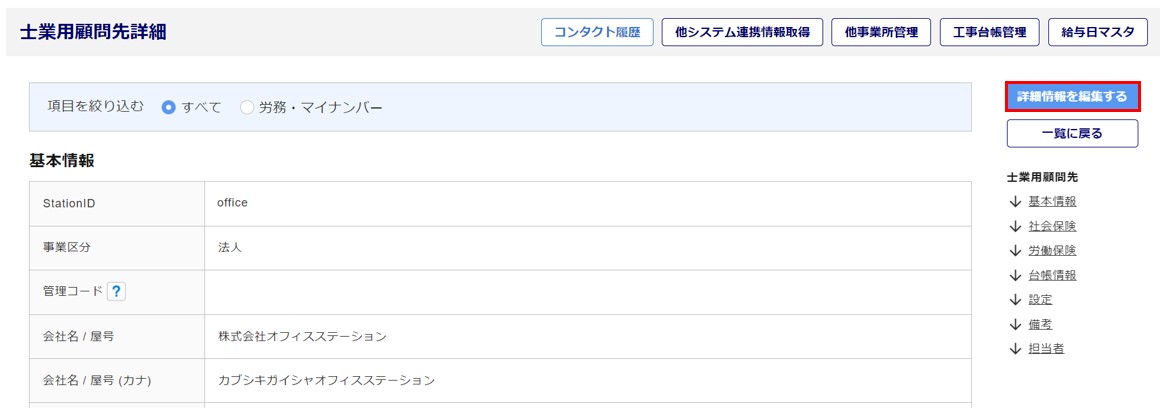Open 工事台帳管理
Image resolution: width=1169 pixels, height=409 pixels.
click(x=989, y=32)
